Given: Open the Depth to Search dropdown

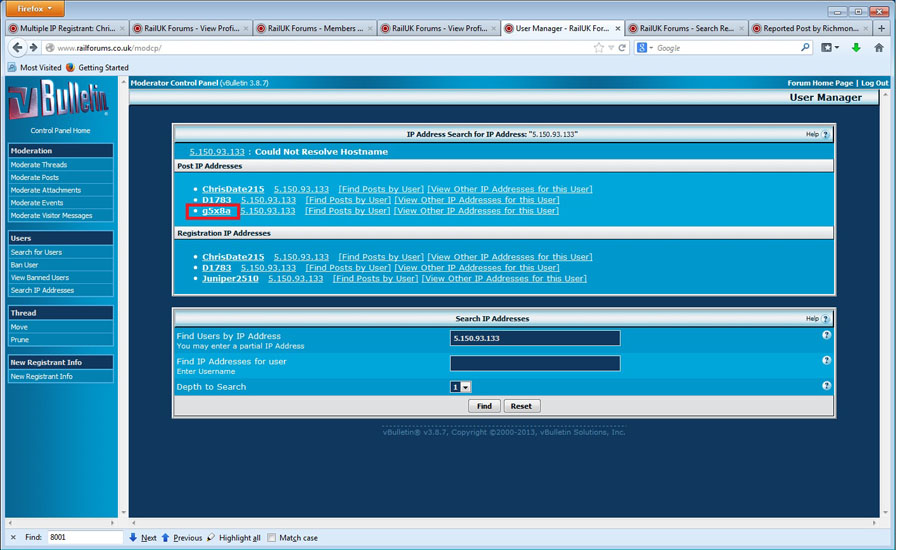Looking at the screenshot, I should click(x=460, y=387).
